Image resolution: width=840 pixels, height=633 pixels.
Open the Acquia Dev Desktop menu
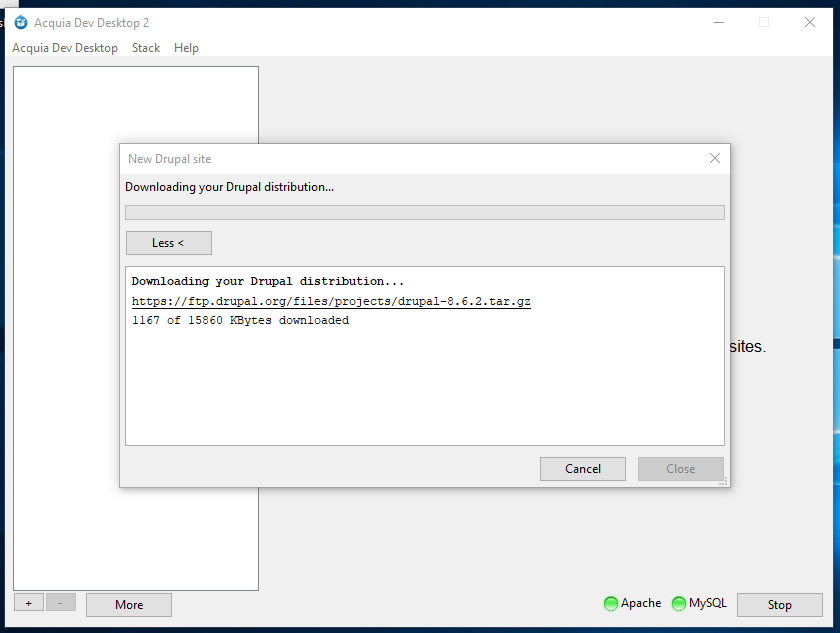pos(65,48)
